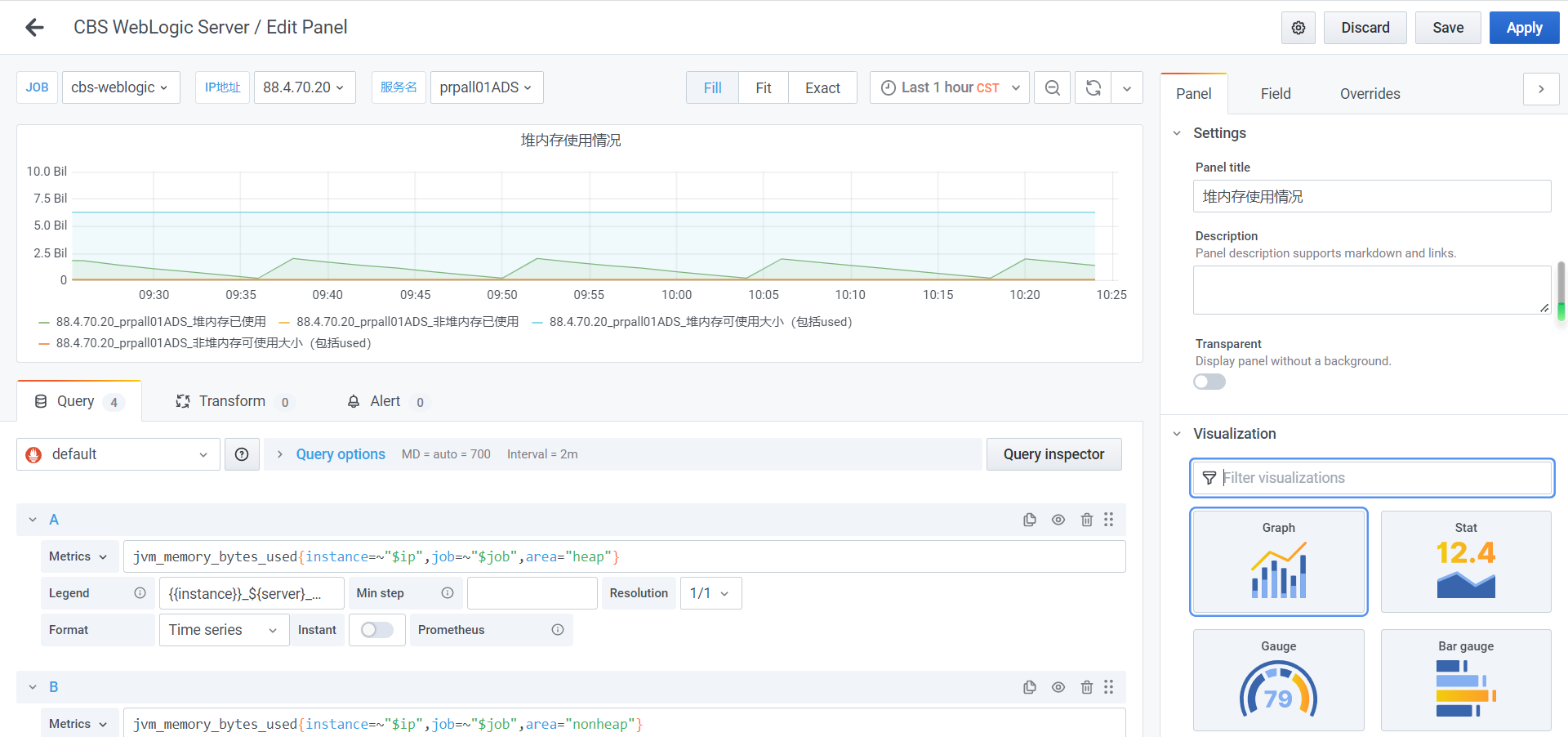The width and height of the screenshot is (1568, 737).
Task: Collapse the Settings section
Action: (1177, 133)
